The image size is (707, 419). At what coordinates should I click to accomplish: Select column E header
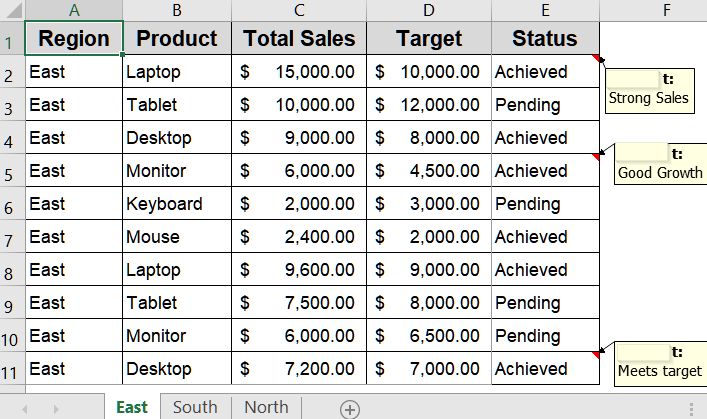(545, 10)
